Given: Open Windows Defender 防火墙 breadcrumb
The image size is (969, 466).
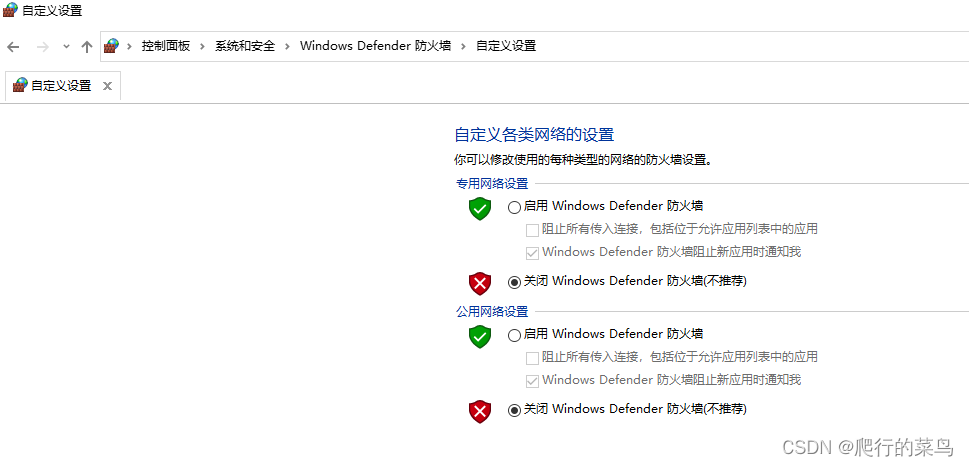Looking at the screenshot, I should click(x=375, y=46).
